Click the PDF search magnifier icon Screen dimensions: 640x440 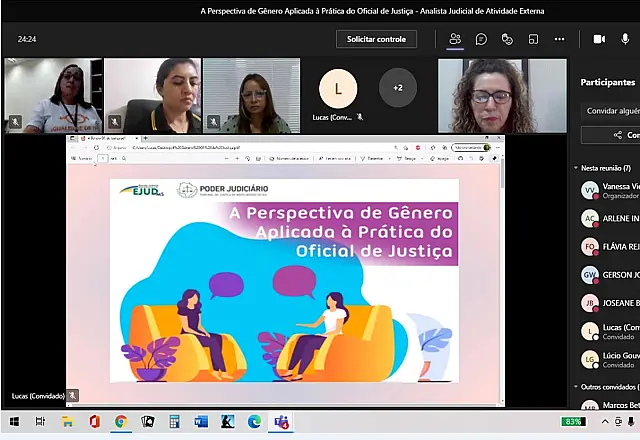click(124, 158)
